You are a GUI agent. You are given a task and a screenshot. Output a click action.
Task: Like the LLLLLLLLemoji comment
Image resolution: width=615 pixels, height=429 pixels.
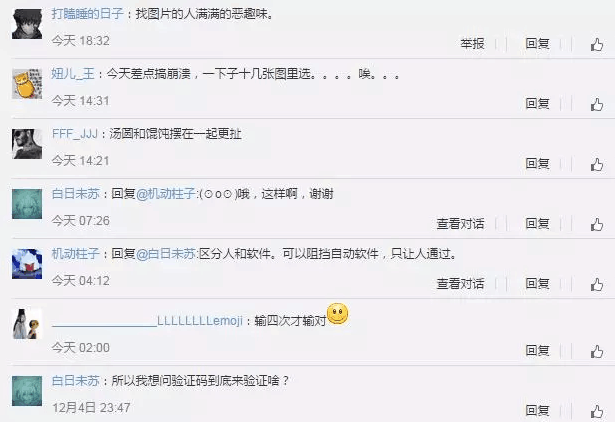point(597,351)
